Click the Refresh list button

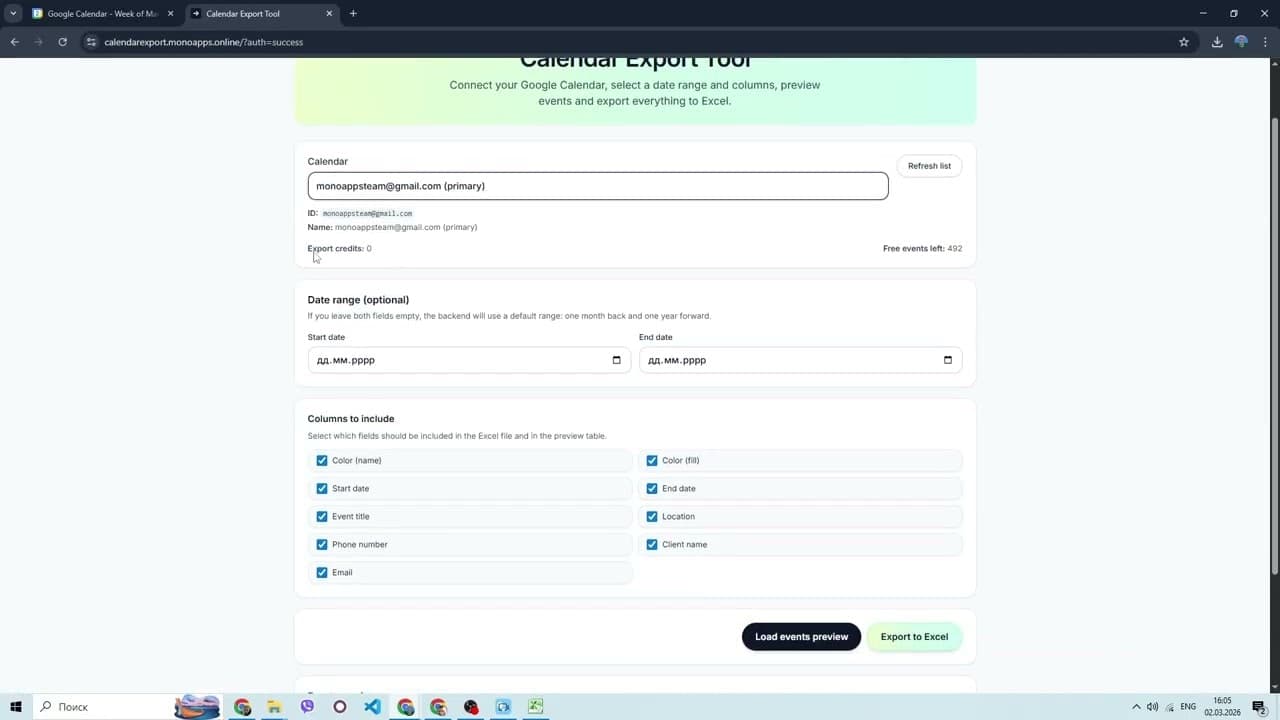coord(928,165)
